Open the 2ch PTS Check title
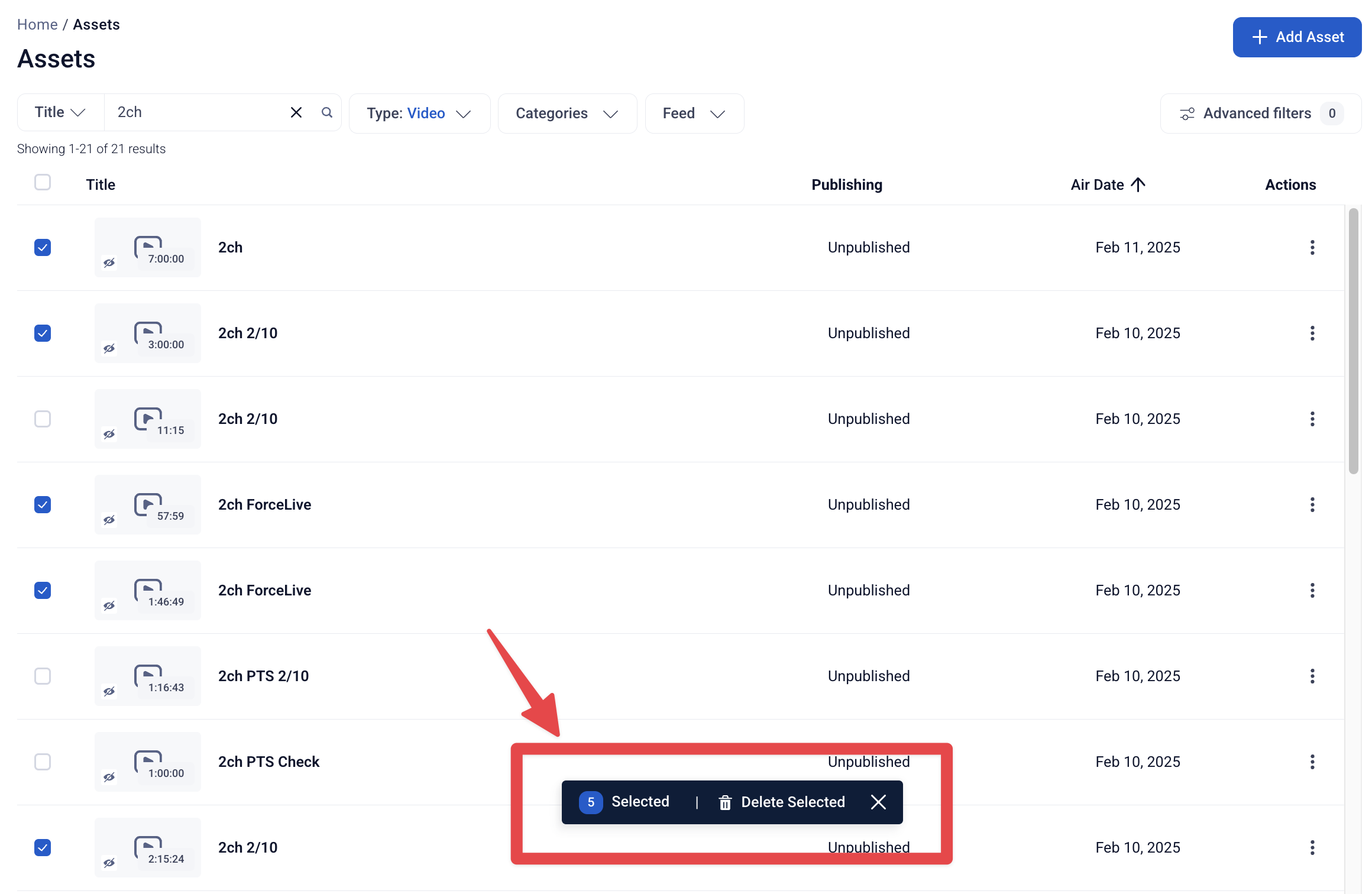Viewport: 1372px width, 894px height. pos(268,762)
